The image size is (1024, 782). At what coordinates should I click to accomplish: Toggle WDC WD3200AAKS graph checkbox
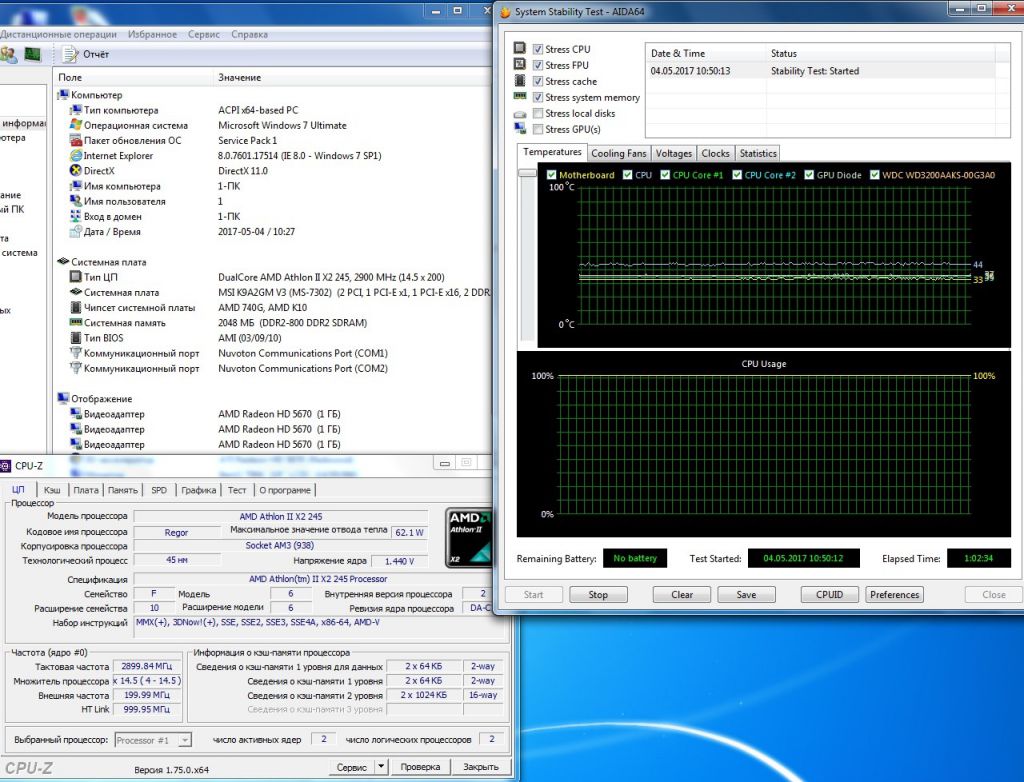click(874, 175)
